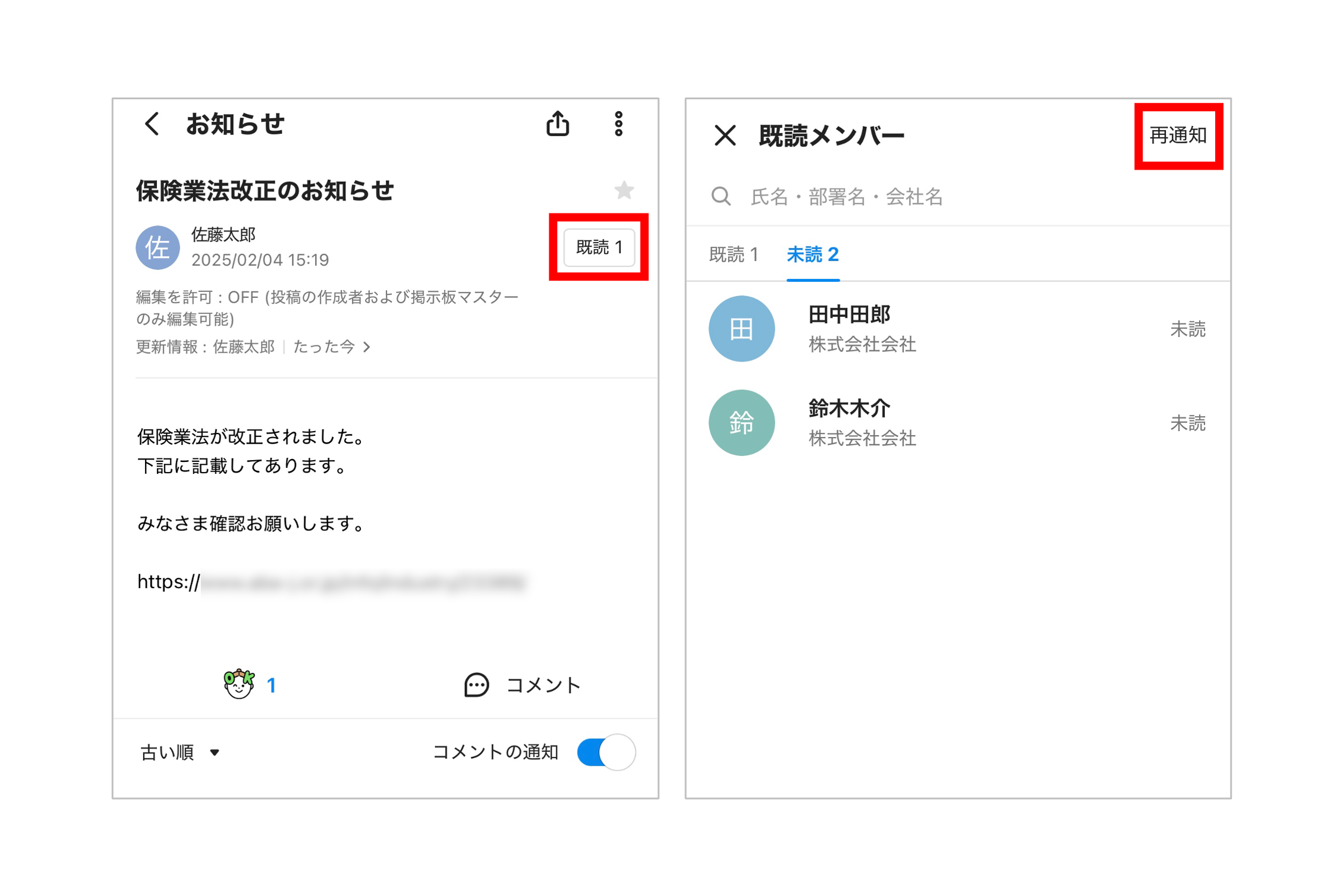Click the OK emoji reaction icon
Viewport: 1343px width, 896px height.
[239, 684]
